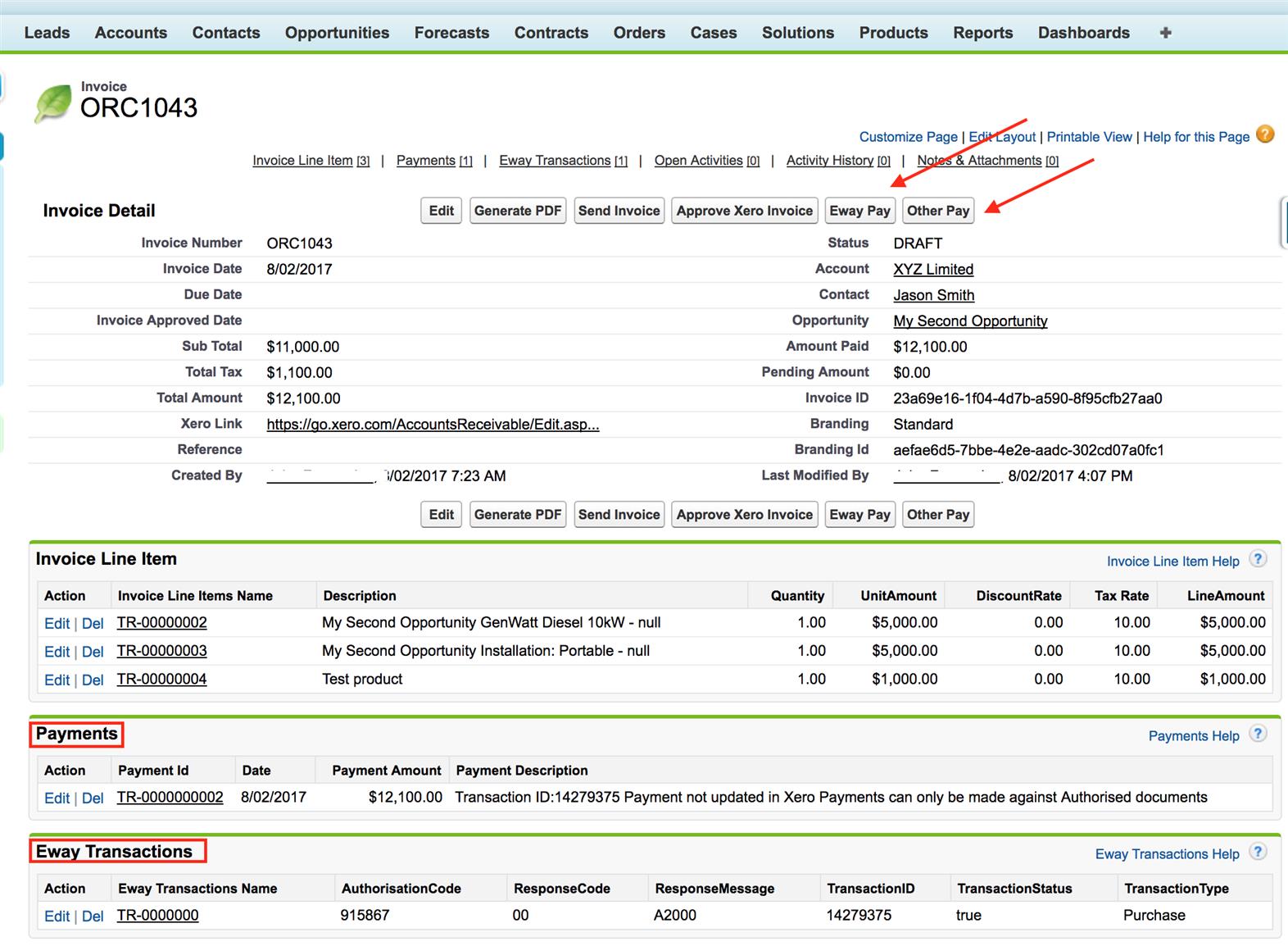Click the top Eway Pay button
Screen dimensions: 1288x946
click(859, 211)
